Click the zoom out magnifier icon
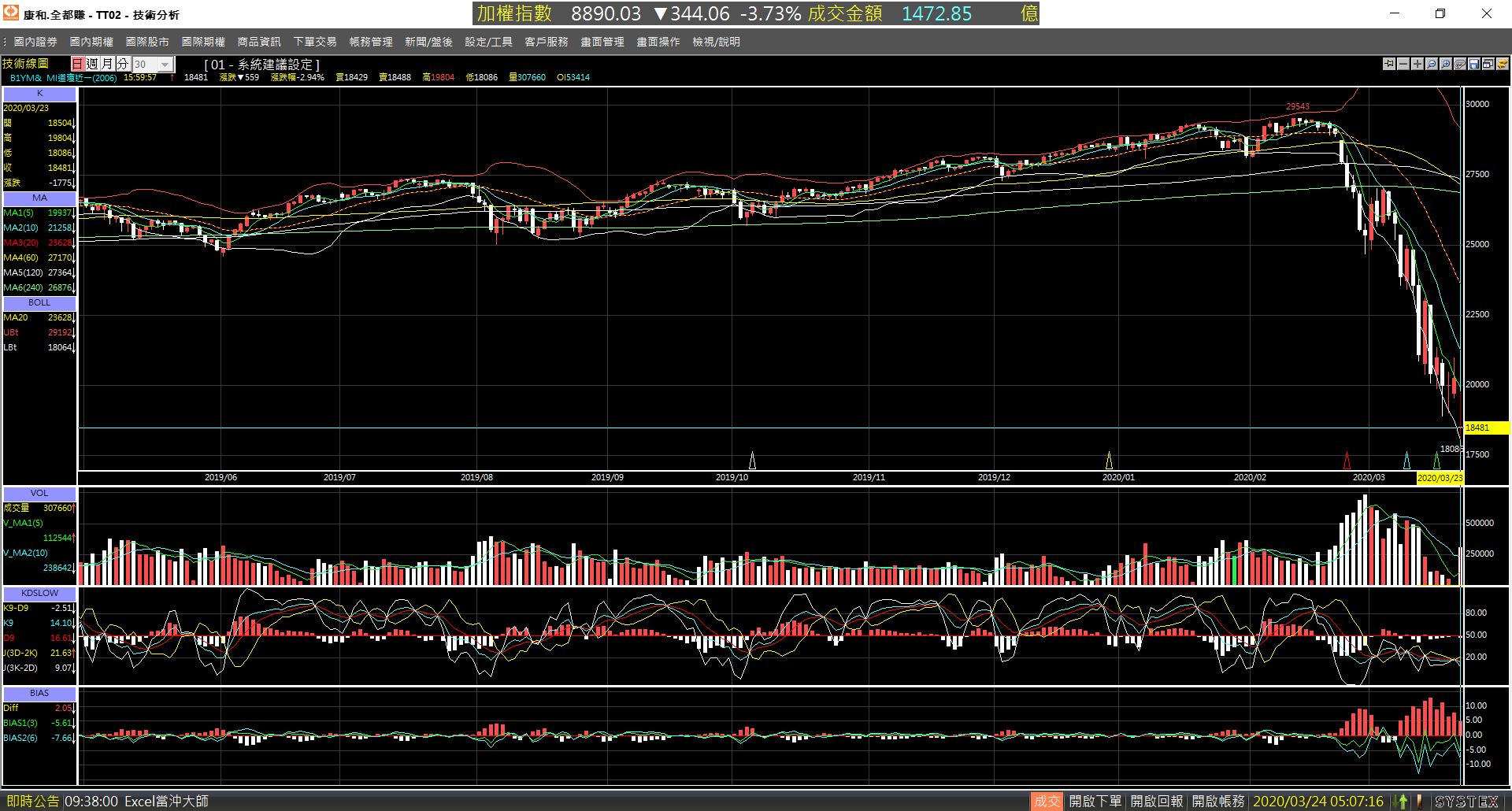 1432,64
